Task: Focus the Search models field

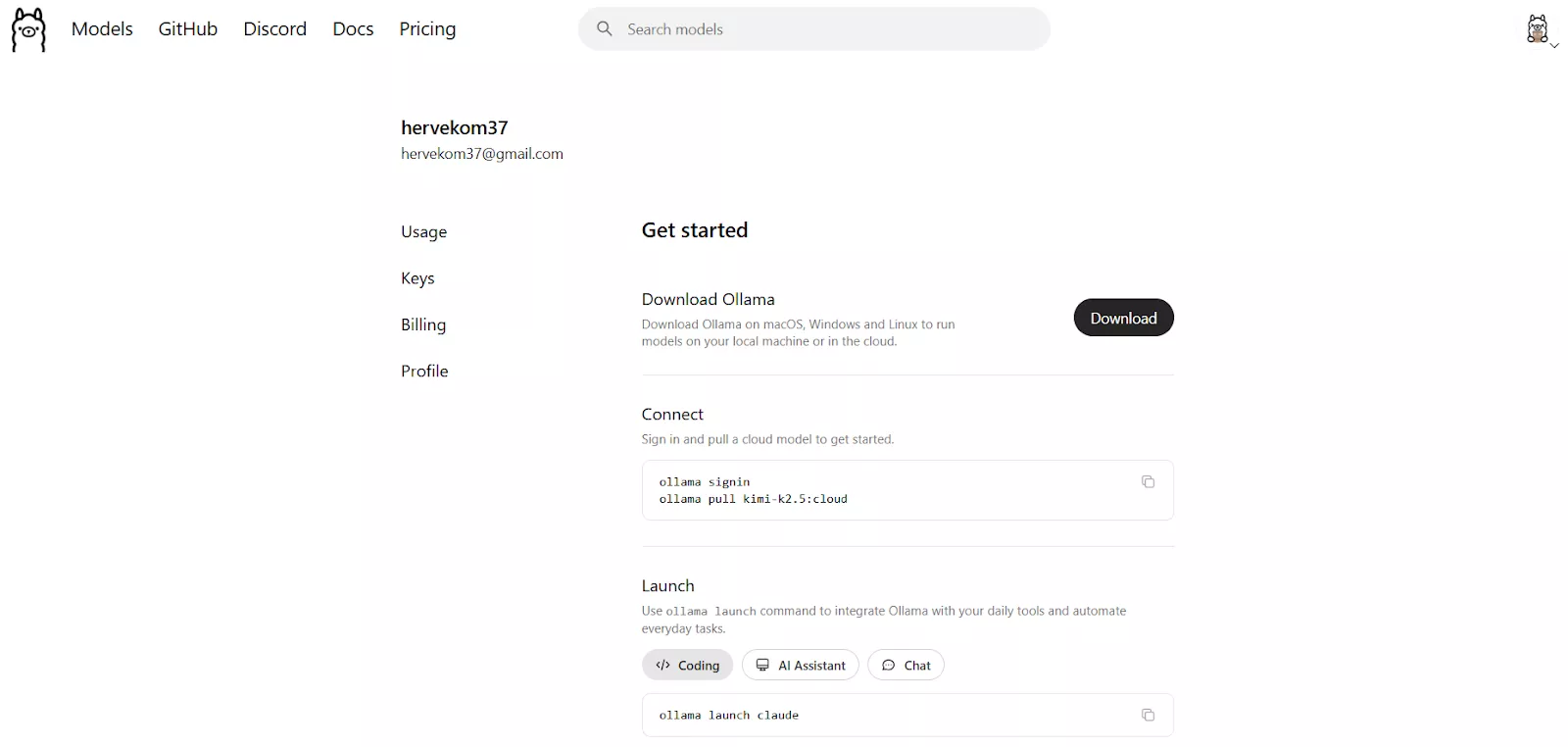Action: point(833,29)
